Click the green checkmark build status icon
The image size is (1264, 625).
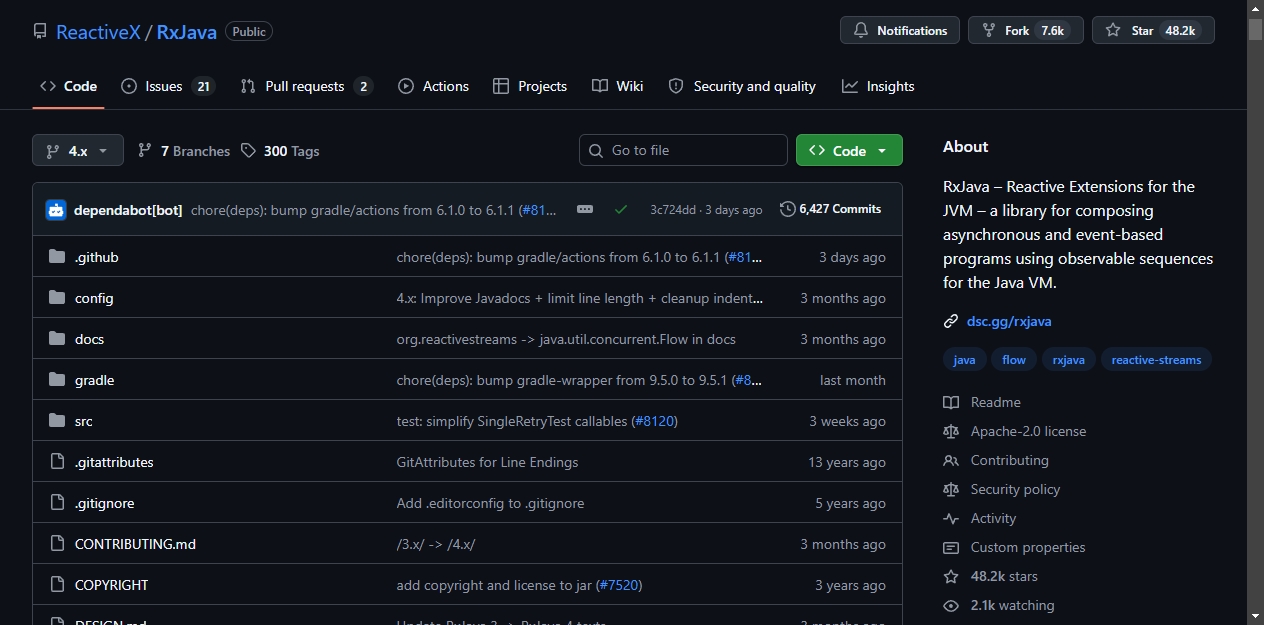(x=621, y=209)
